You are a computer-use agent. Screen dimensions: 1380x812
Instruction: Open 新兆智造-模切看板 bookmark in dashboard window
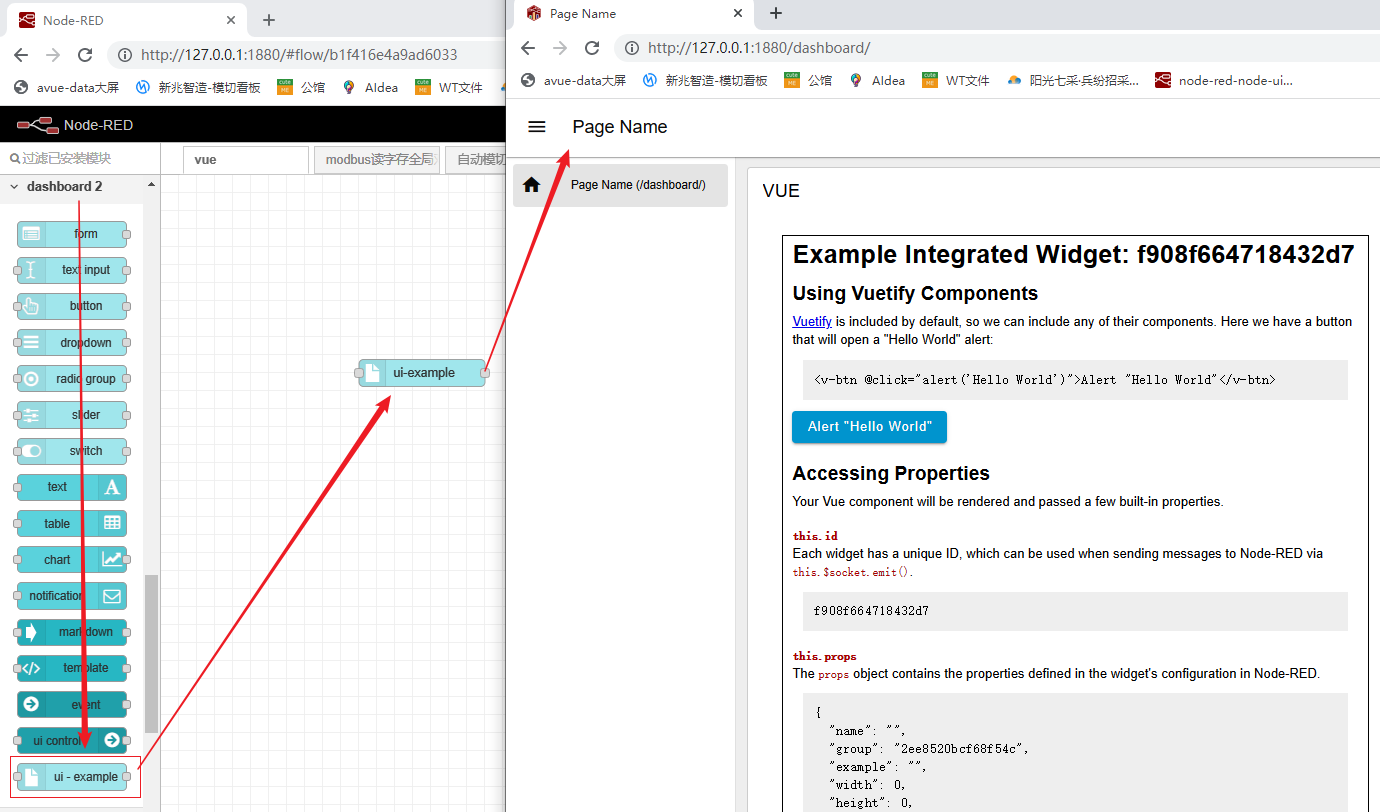[x=705, y=81]
